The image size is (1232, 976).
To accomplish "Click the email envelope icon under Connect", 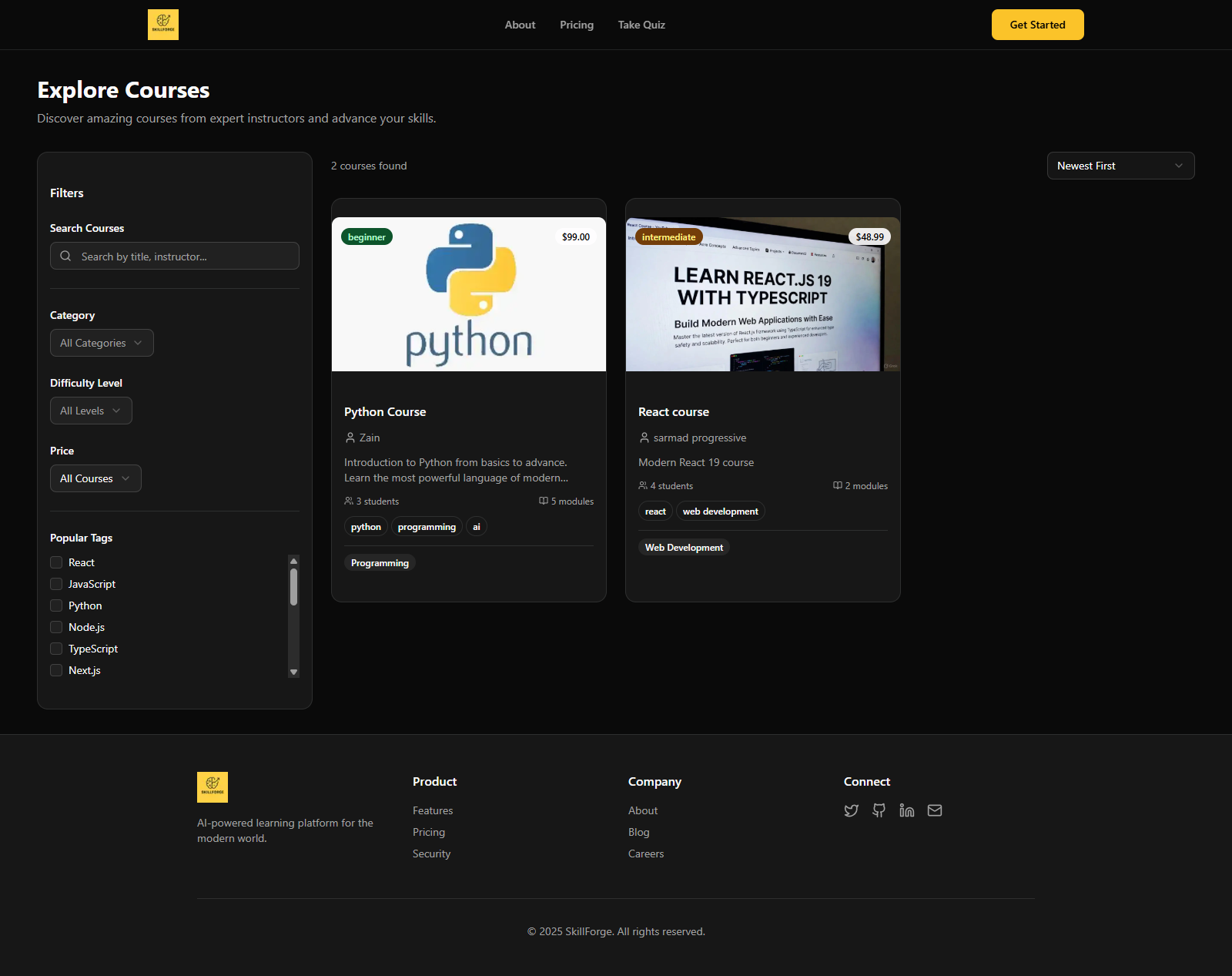I will coord(934,810).
